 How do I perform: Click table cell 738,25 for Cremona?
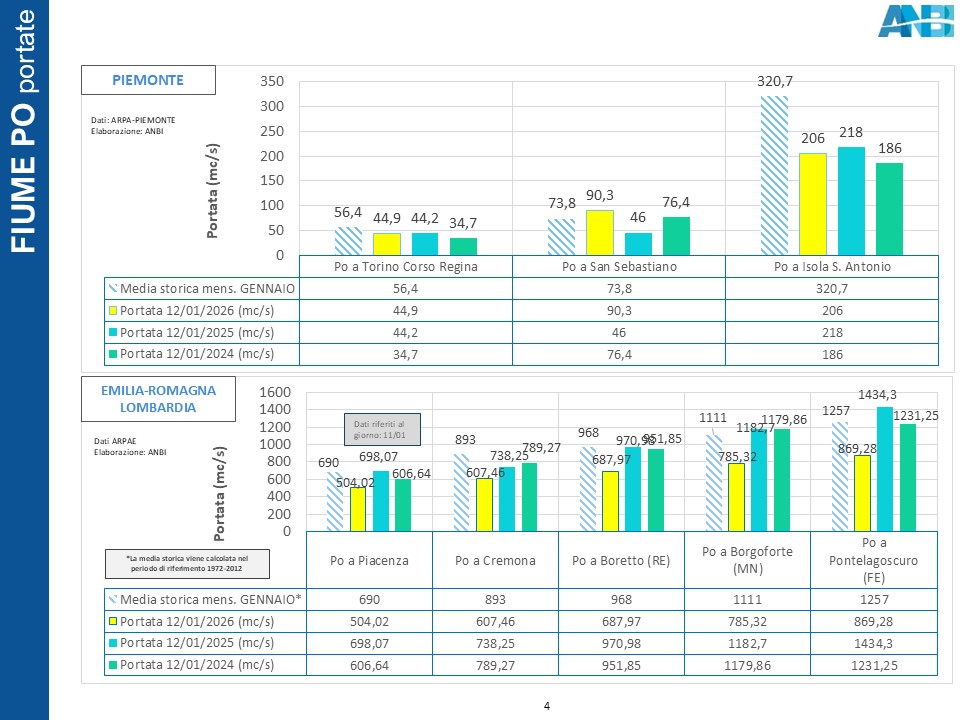[495, 643]
